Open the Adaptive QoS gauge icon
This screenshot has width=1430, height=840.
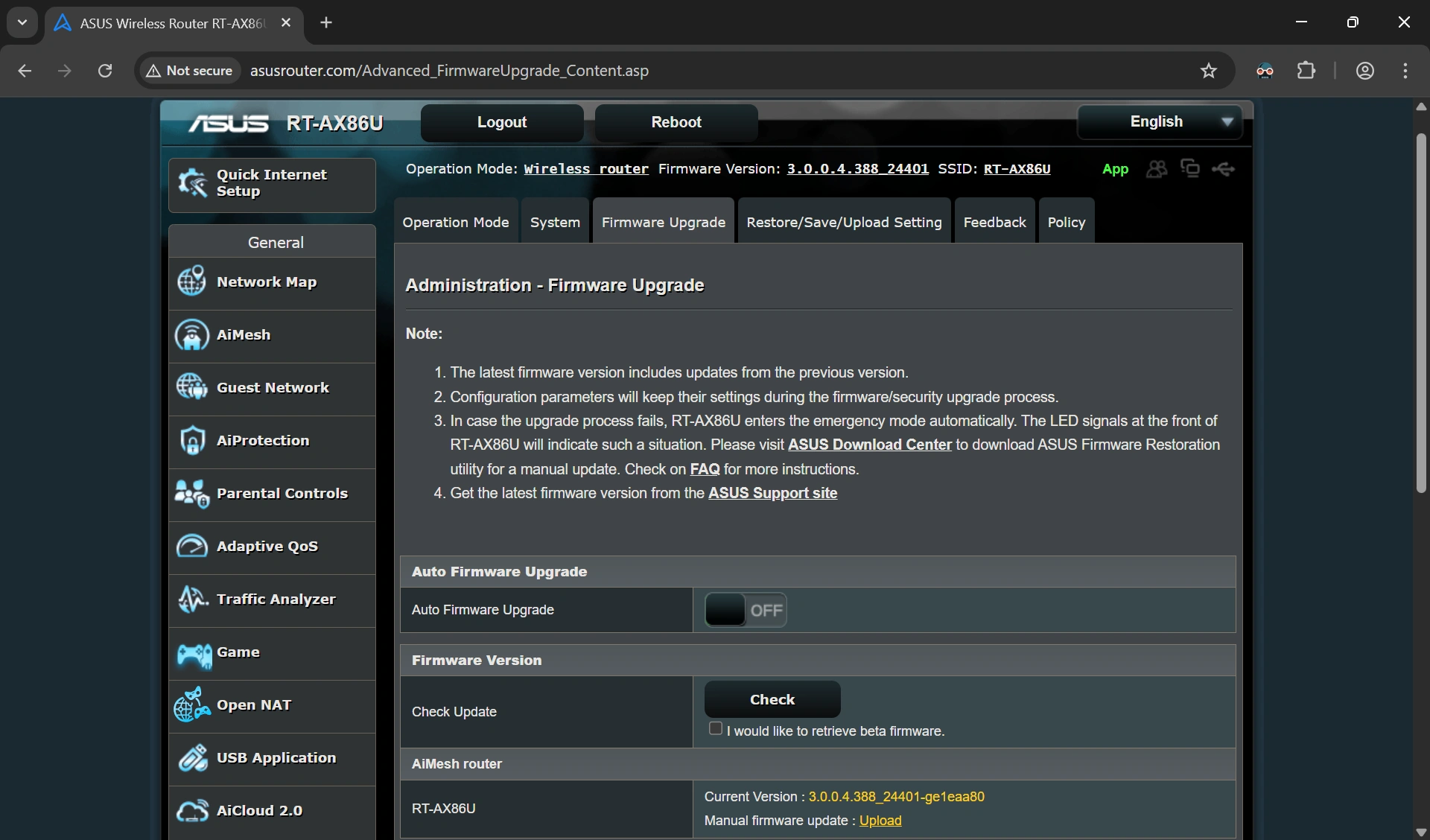point(192,546)
